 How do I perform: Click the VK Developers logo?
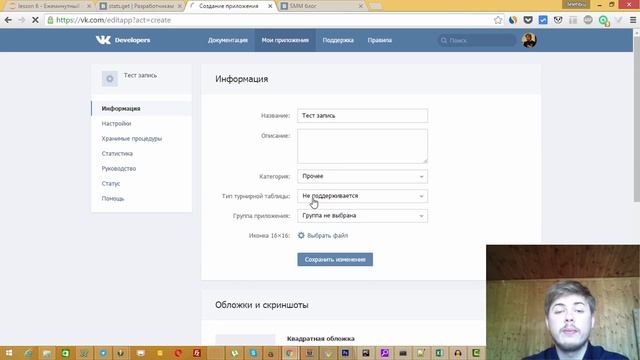click(x=123, y=40)
